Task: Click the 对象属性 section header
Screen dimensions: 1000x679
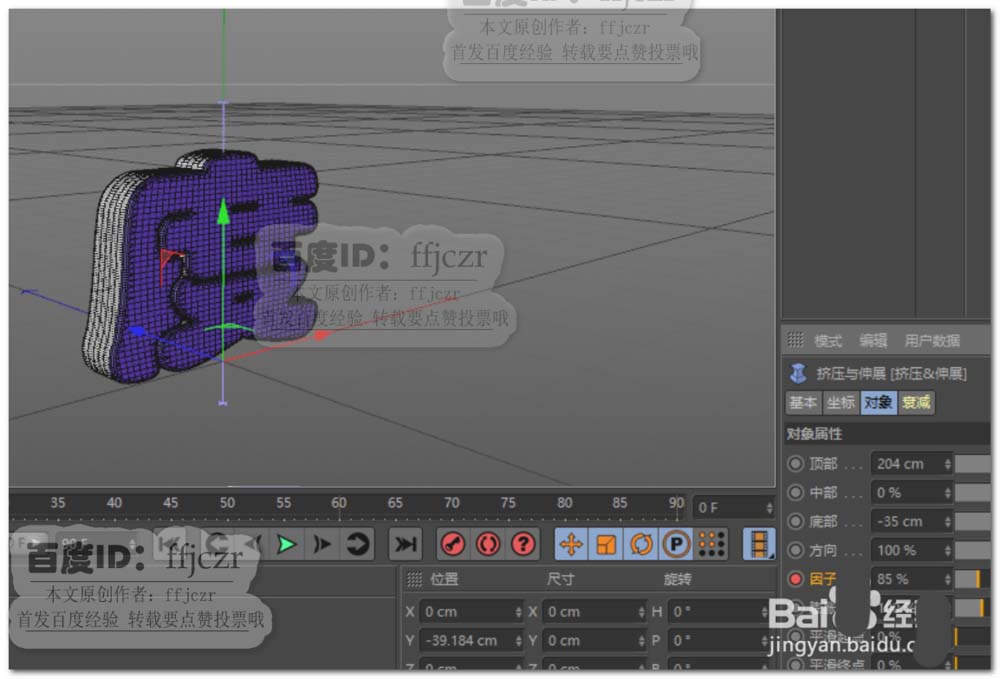Action: point(886,434)
